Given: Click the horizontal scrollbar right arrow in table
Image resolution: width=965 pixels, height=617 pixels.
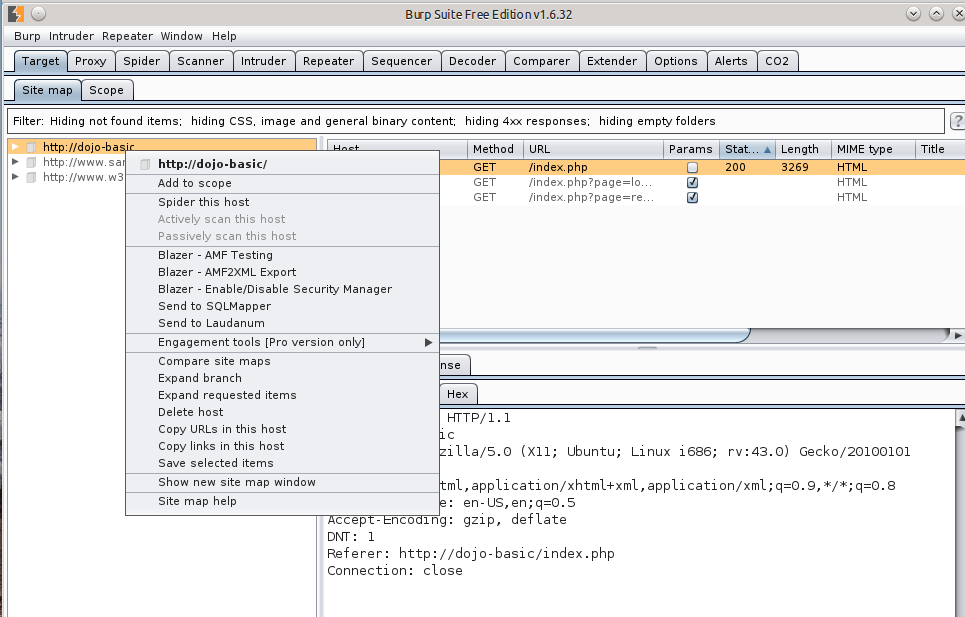Looking at the screenshot, I should (958, 335).
